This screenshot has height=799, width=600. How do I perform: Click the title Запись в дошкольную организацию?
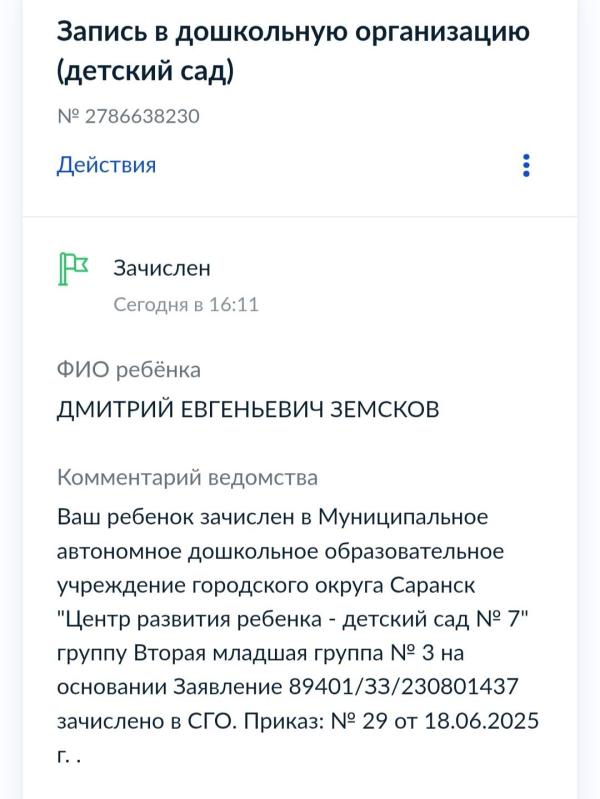click(x=292, y=32)
